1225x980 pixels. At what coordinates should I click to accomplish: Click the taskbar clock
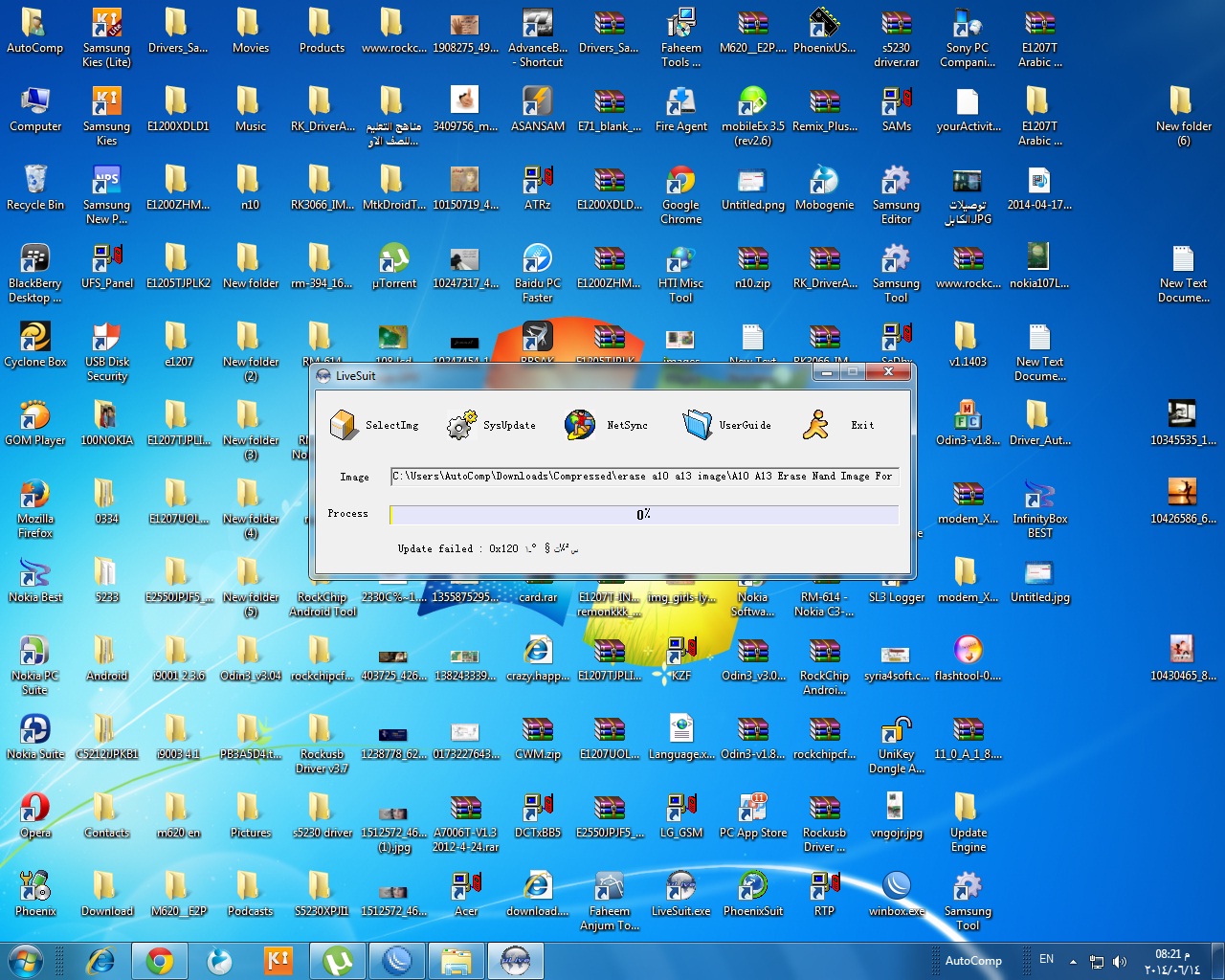(1172, 961)
